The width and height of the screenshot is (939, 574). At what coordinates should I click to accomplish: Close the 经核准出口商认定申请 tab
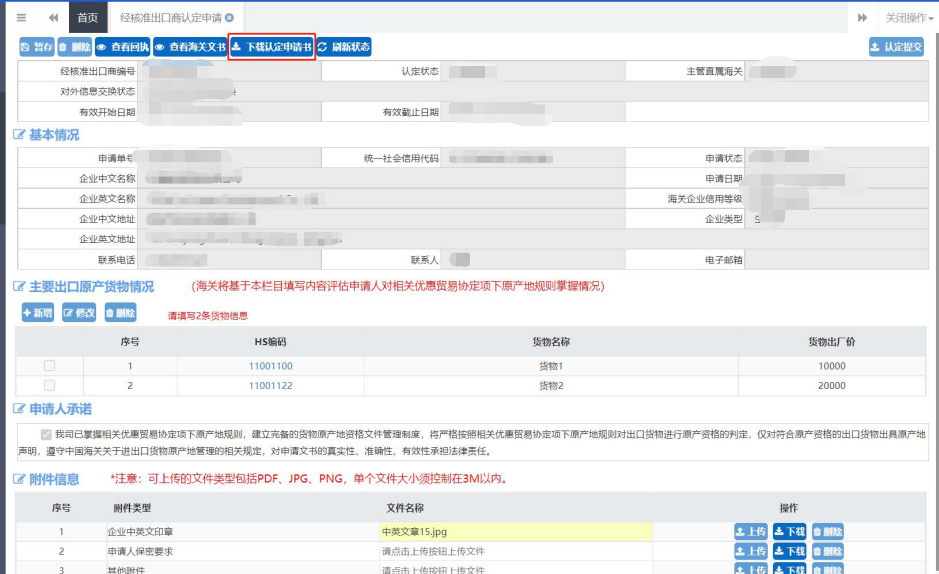coord(230,18)
